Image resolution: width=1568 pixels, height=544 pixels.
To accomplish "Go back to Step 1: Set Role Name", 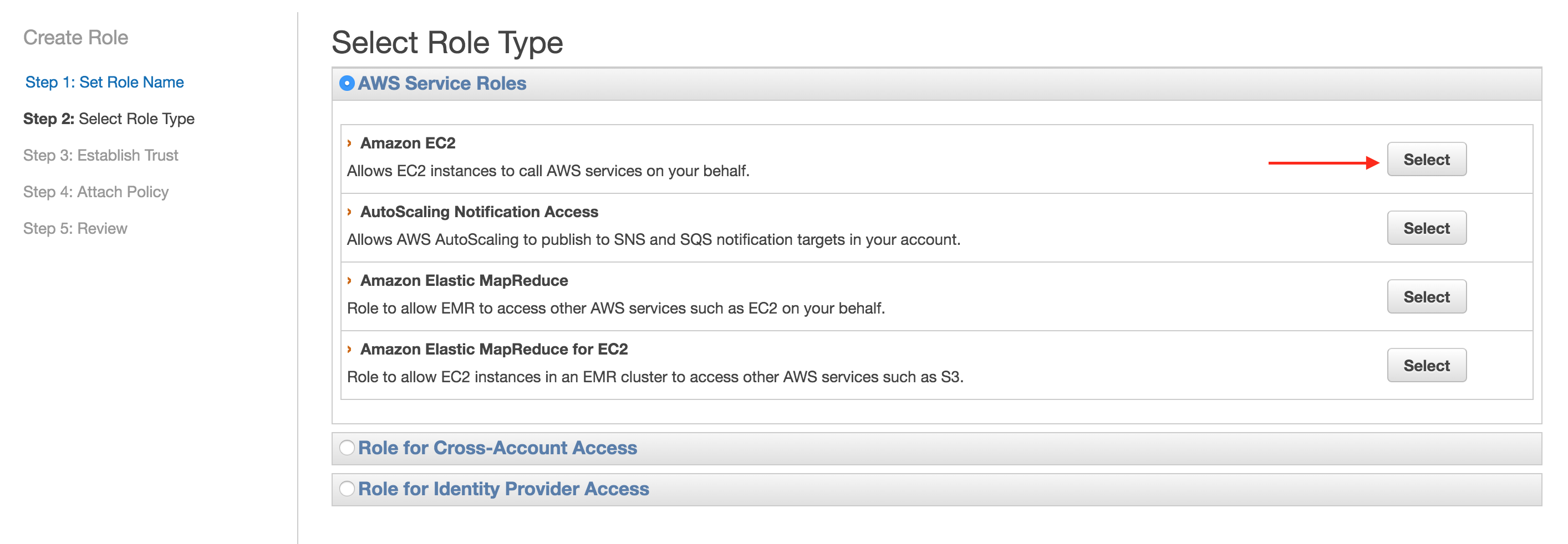I will coord(105,82).
